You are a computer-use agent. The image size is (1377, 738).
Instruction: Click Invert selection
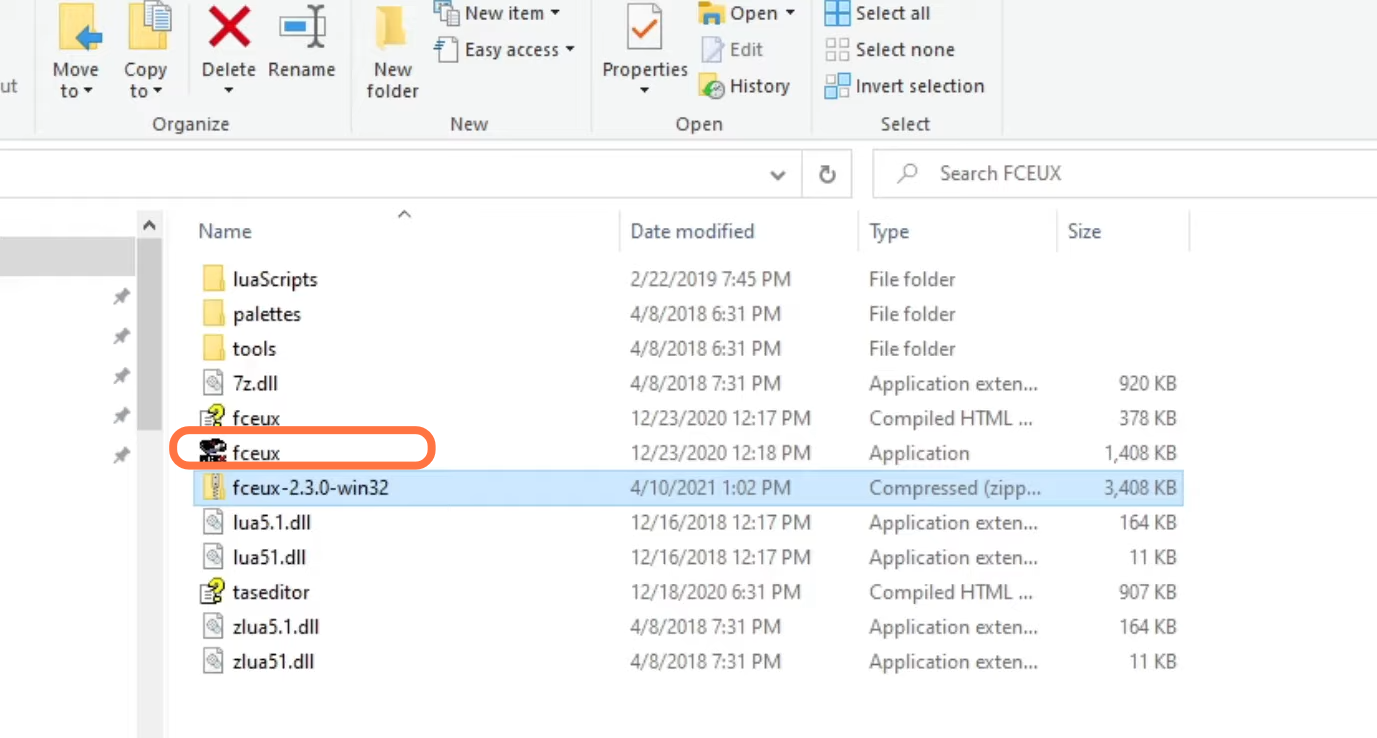pyautogui.click(x=904, y=86)
